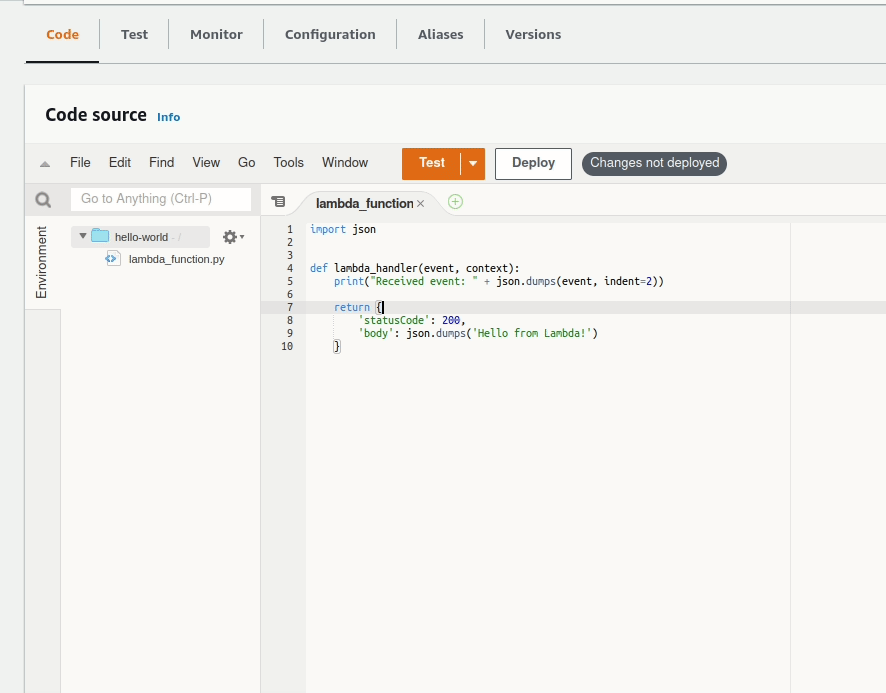Click the orange Test button
This screenshot has height=693, width=886.
[432, 163]
